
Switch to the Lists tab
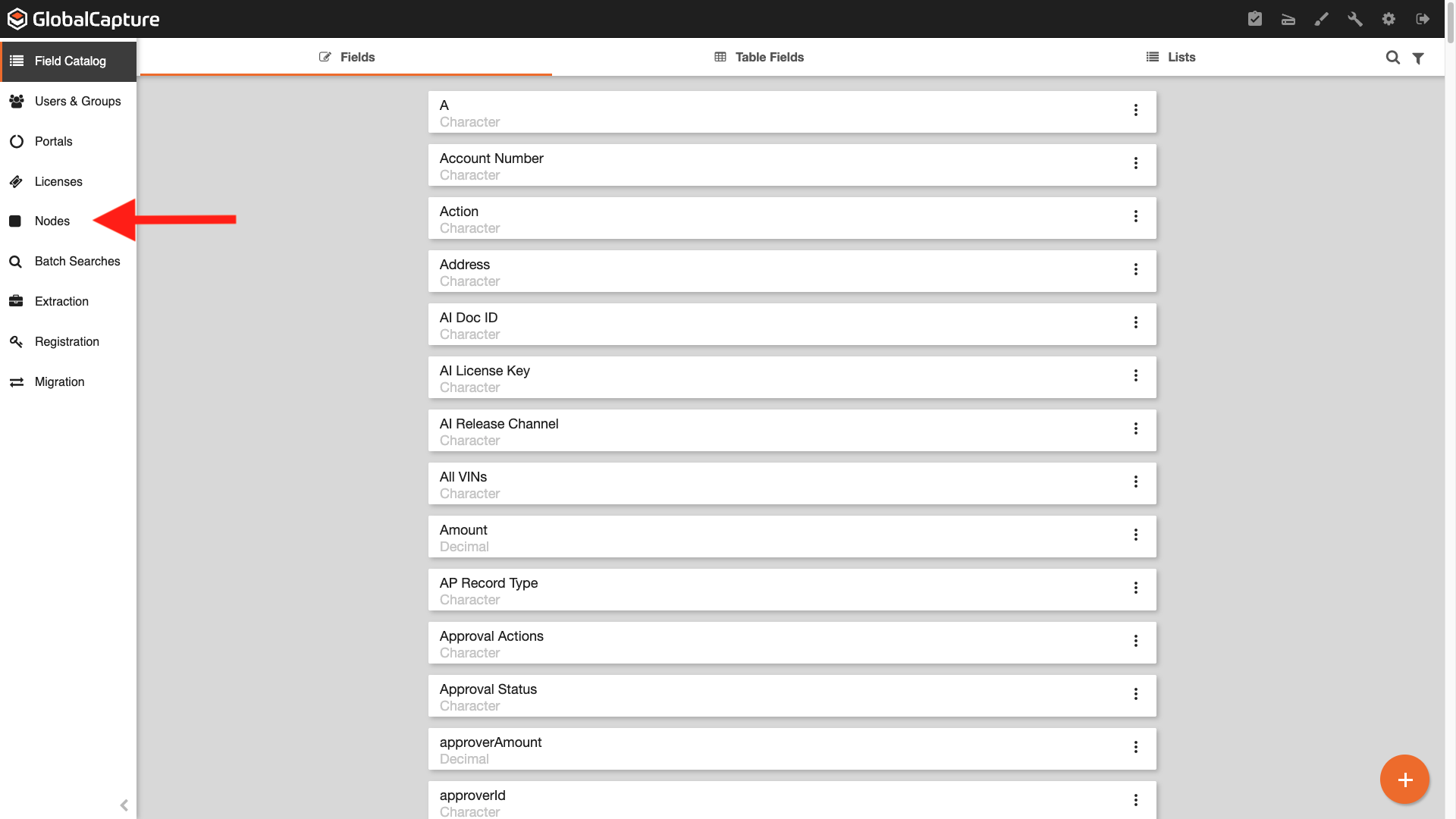click(x=1171, y=57)
